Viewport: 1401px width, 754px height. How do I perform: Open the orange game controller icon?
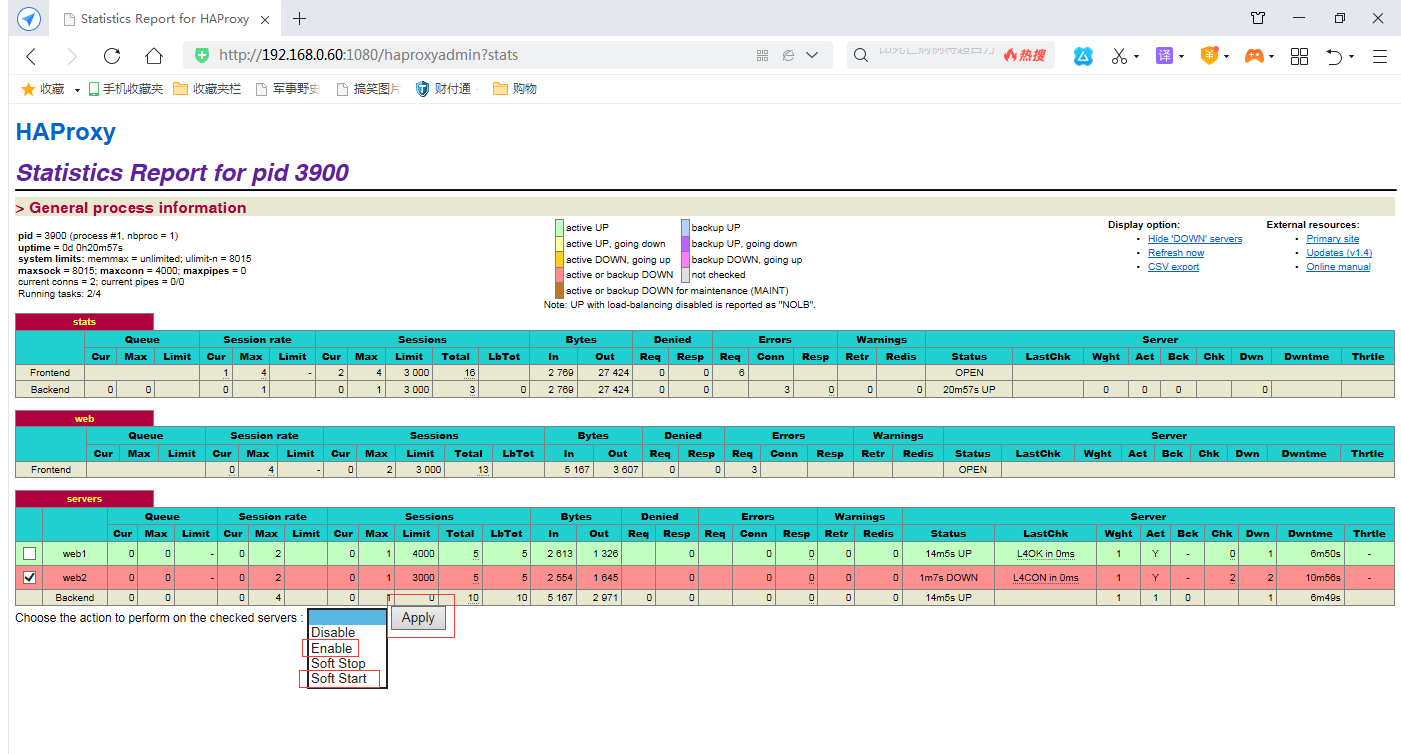click(x=1254, y=57)
